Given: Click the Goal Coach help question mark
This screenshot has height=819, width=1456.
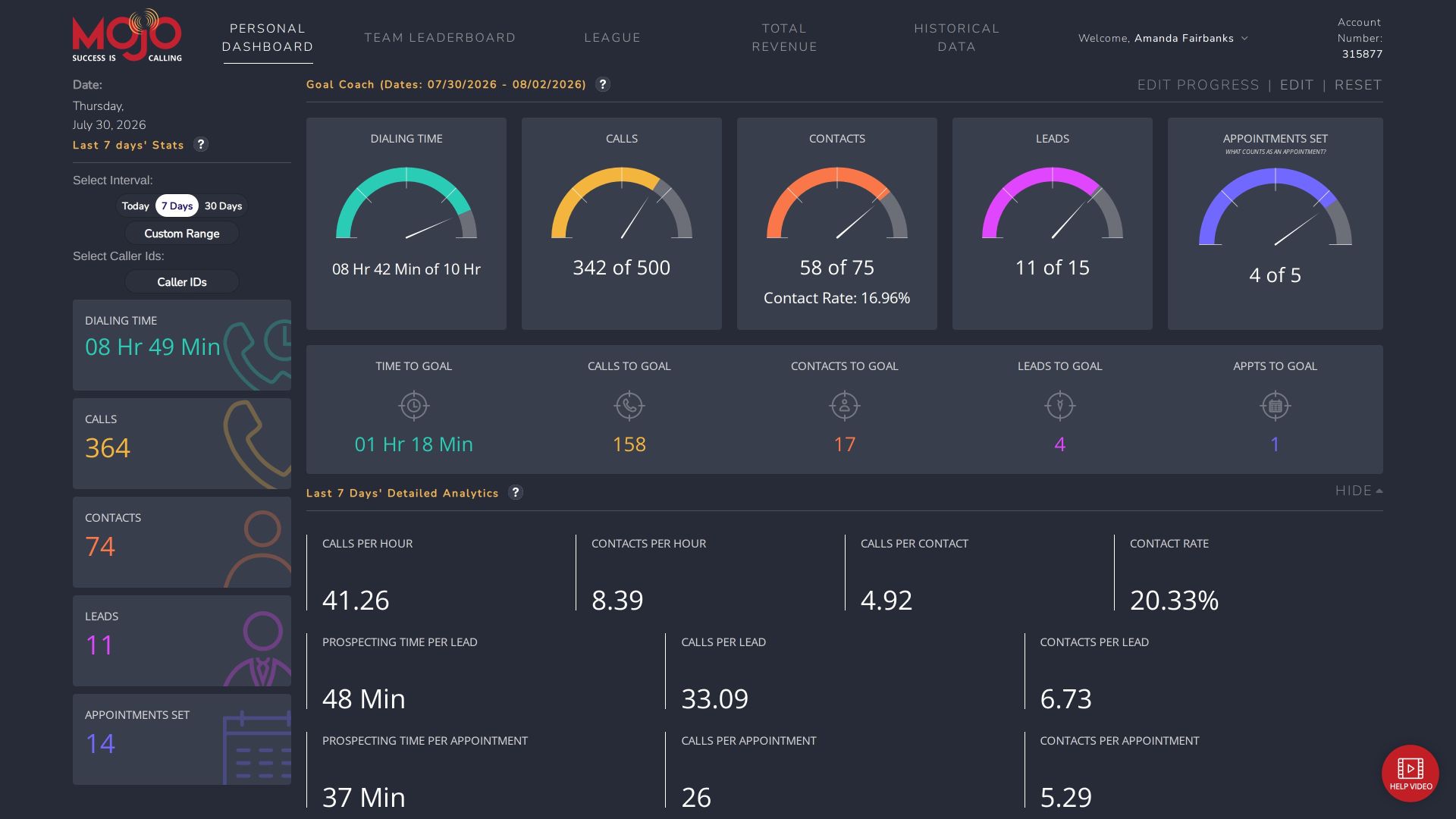Looking at the screenshot, I should (603, 84).
